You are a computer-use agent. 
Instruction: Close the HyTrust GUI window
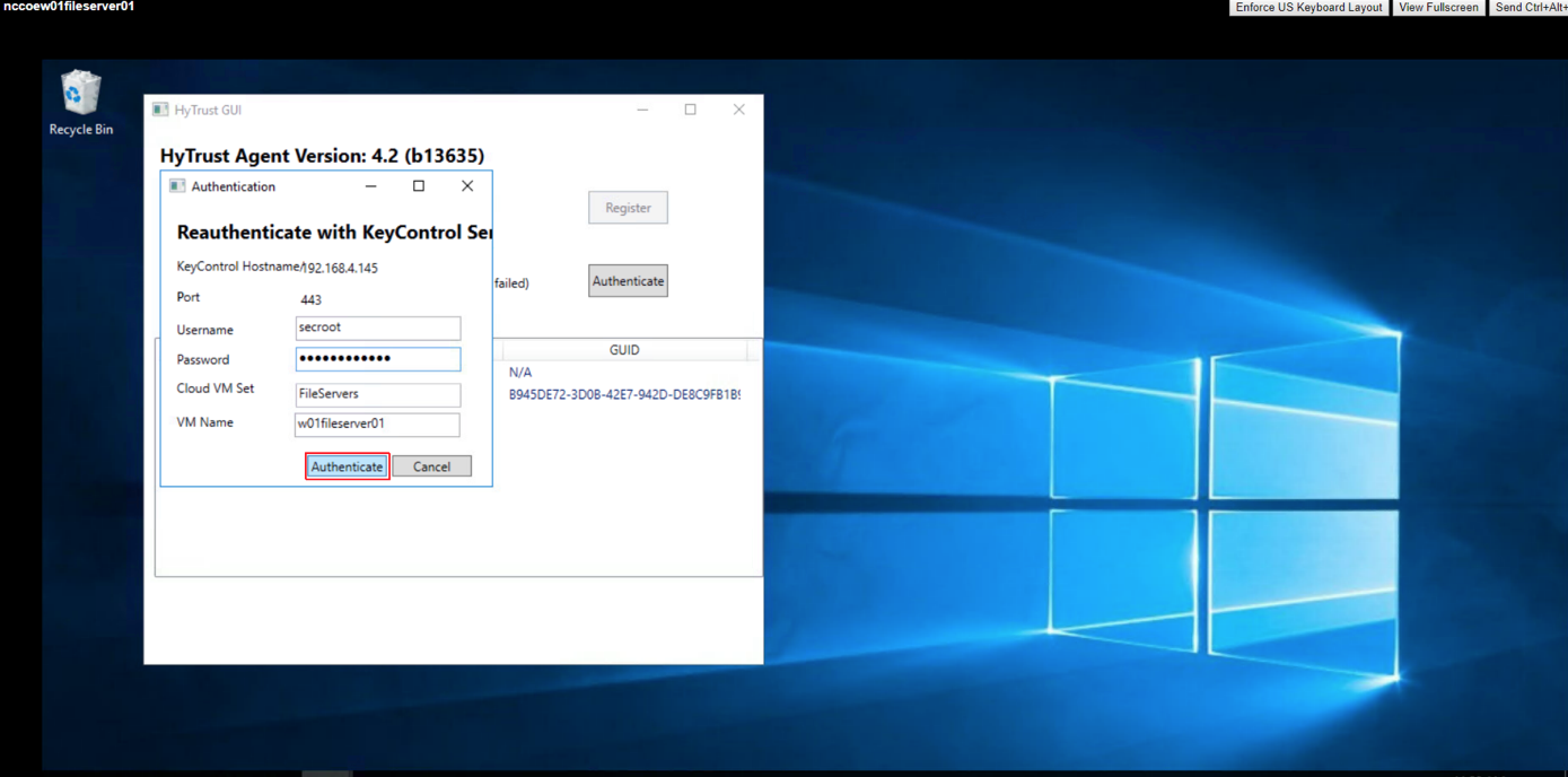[x=739, y=110]
